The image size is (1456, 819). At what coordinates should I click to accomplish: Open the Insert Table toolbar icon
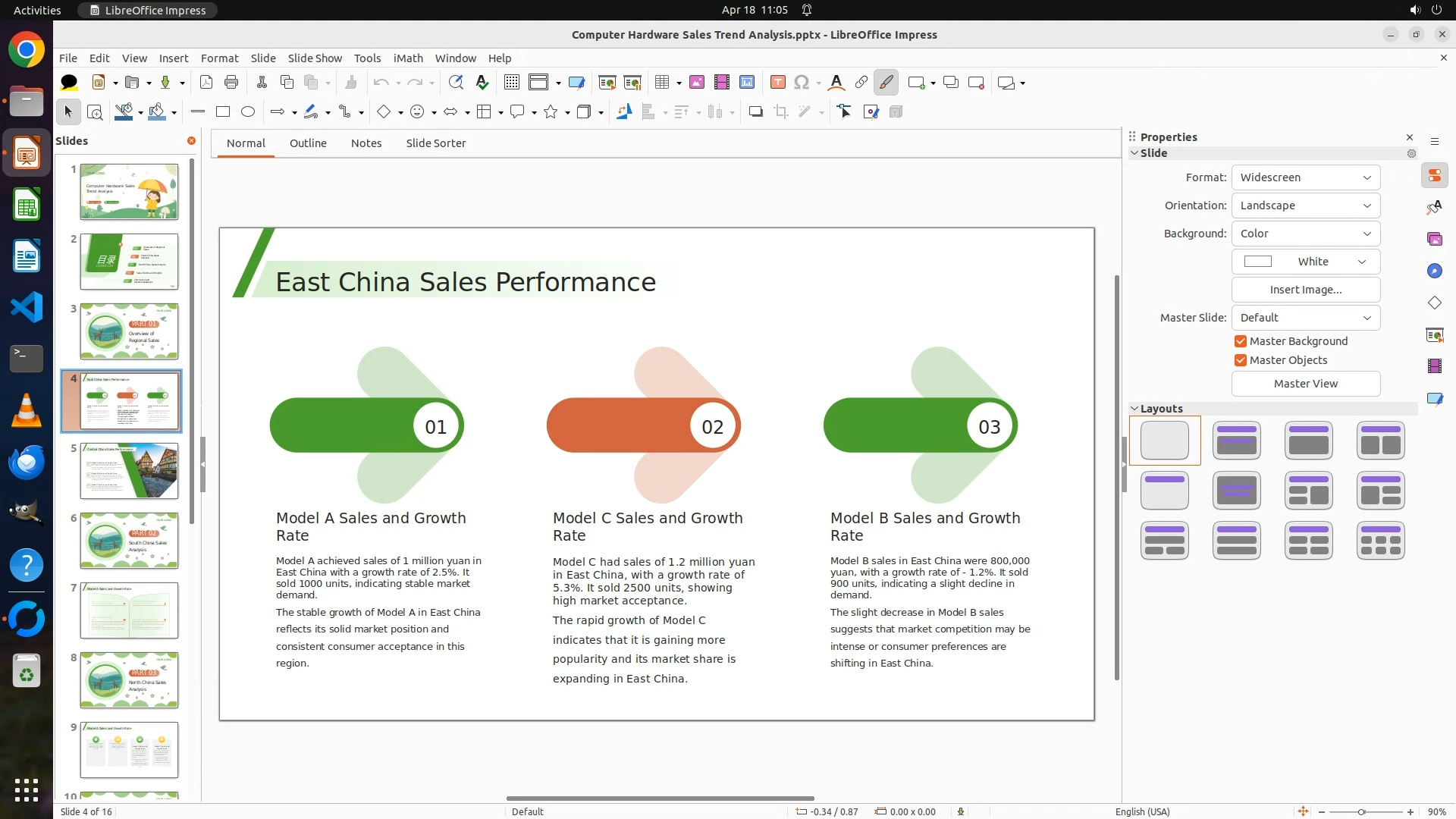[662, 83]
